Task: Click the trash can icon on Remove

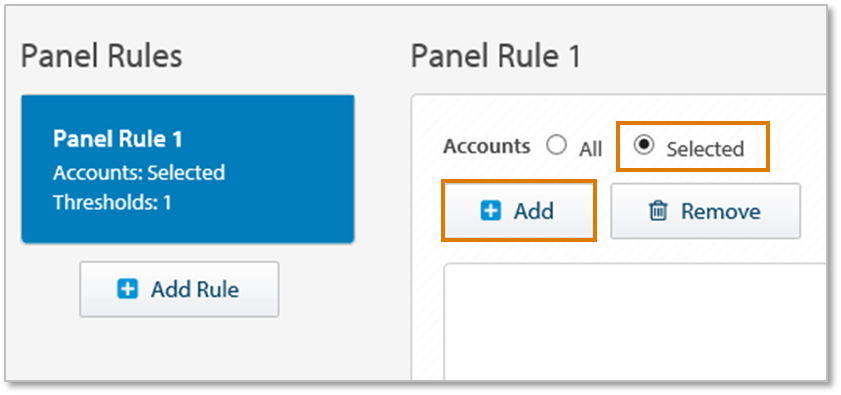Action: 658,211
